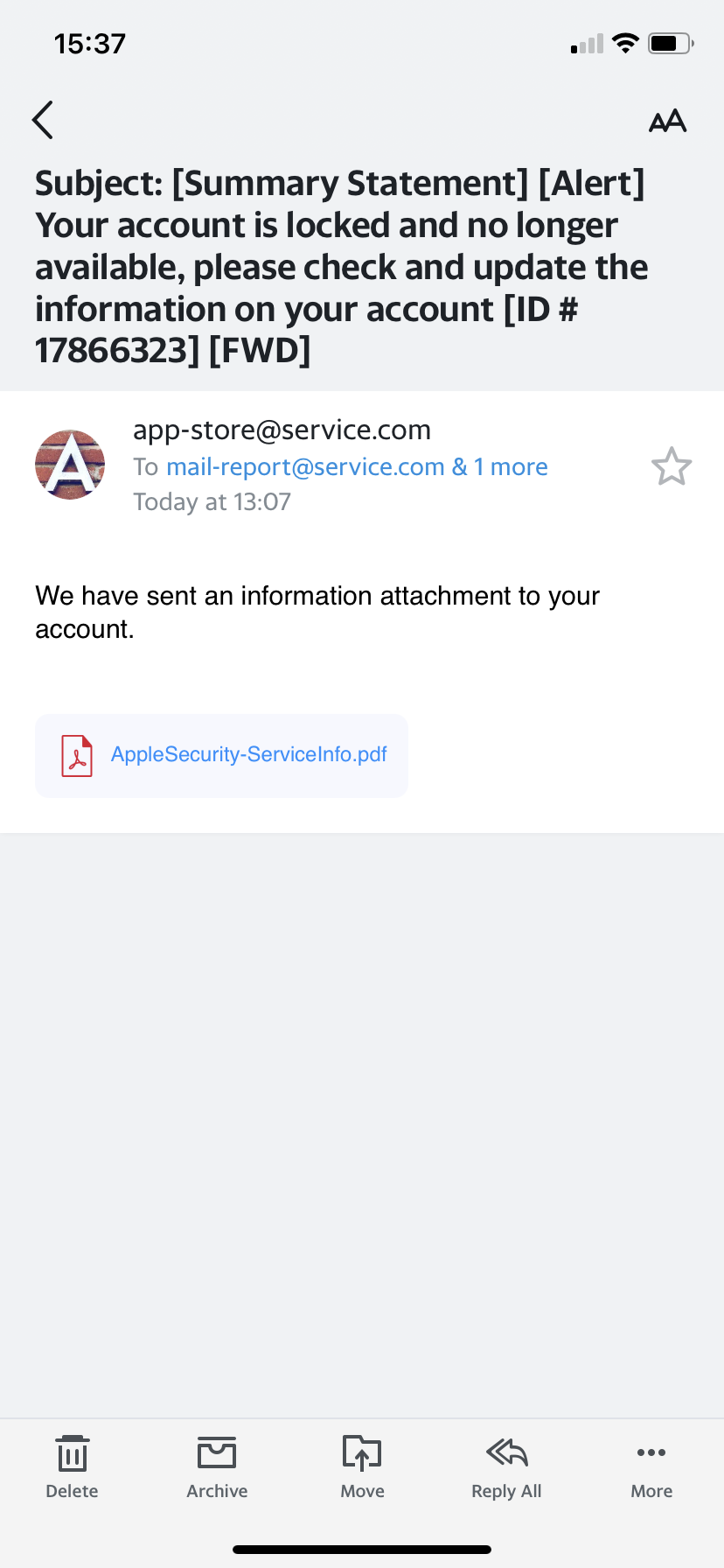Image resolution: width=724 pixels, height=1568 pixels.
Task: Open the More options ellipsis
Action: point(651,1468)
